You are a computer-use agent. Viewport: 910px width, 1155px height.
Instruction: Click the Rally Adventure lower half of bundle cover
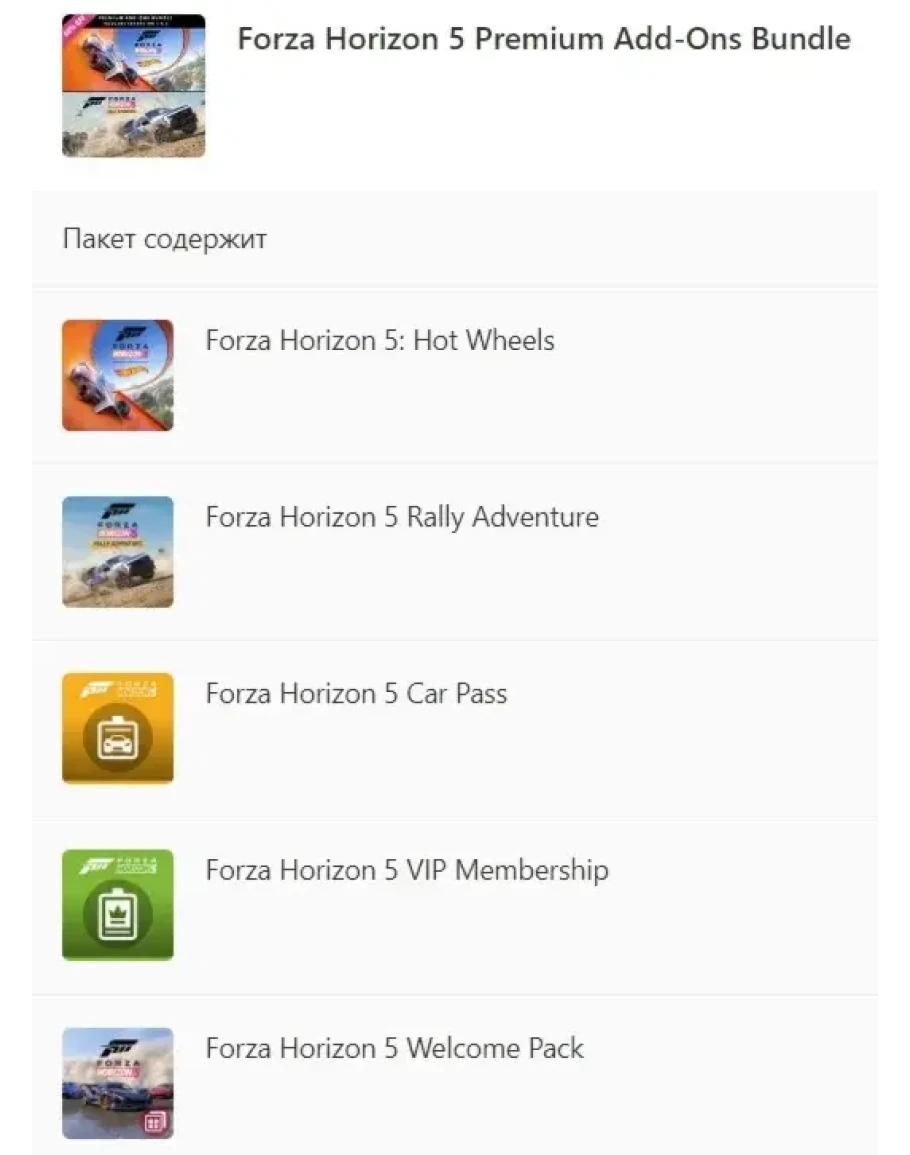click(x=133, y=124)
